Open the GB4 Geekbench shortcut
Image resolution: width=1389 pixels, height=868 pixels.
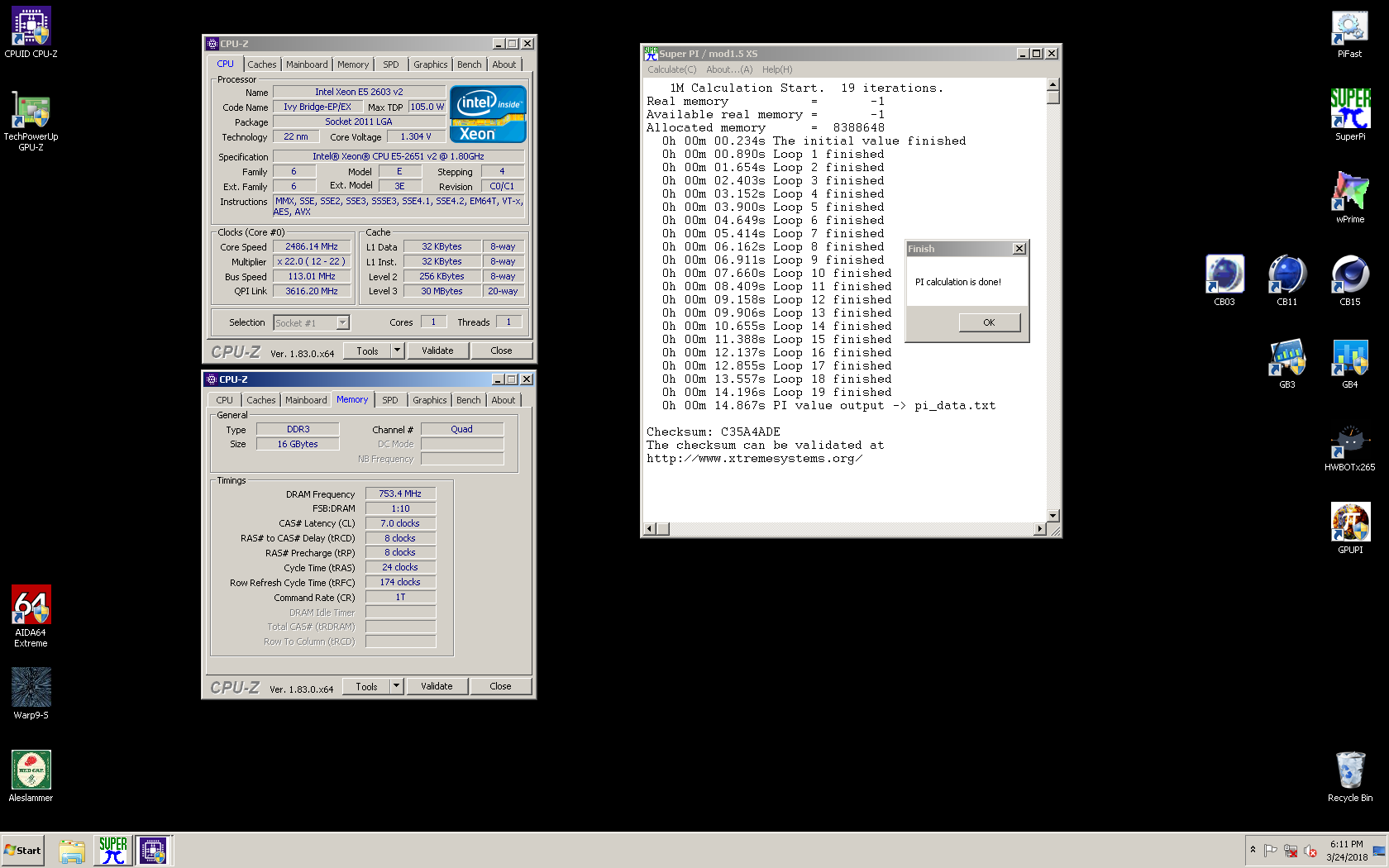click(x=1349, y=363)
